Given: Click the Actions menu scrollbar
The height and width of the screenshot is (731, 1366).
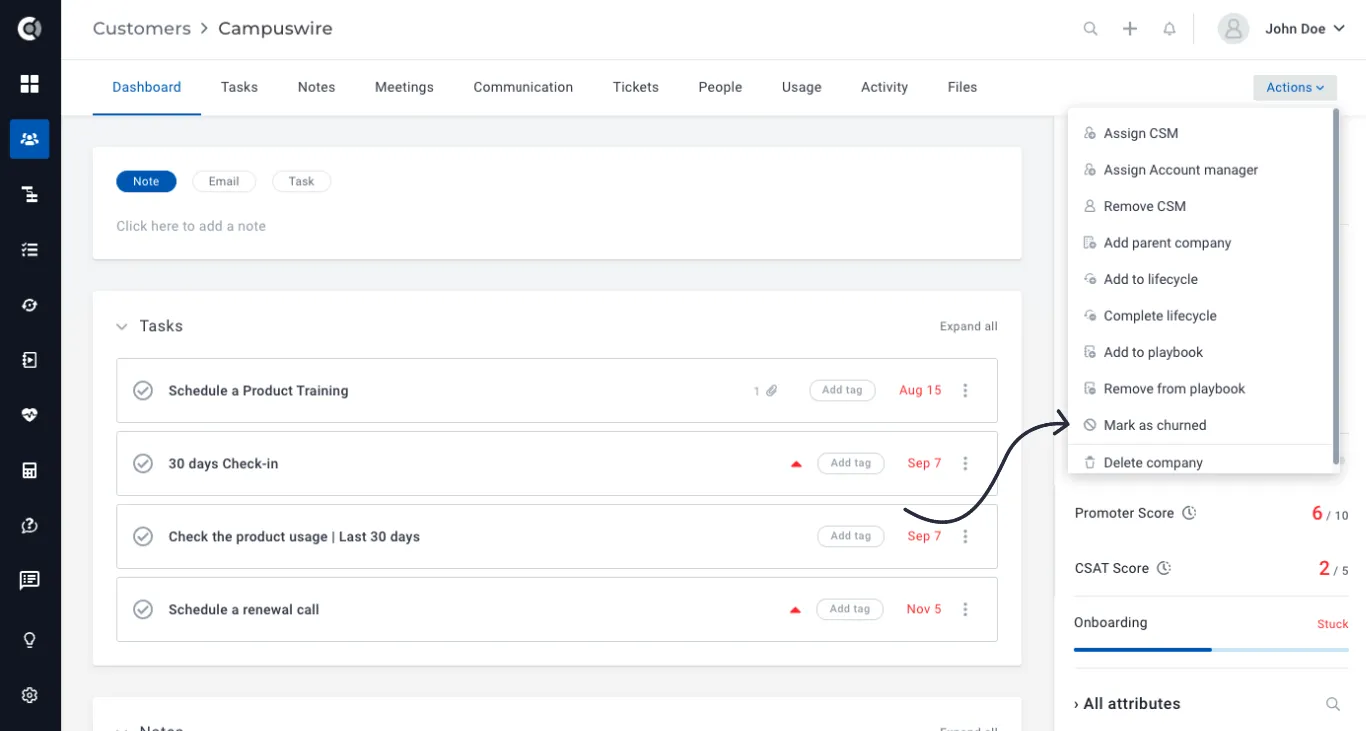Looking at the screenshot, I should click(x=1336, y=287).
